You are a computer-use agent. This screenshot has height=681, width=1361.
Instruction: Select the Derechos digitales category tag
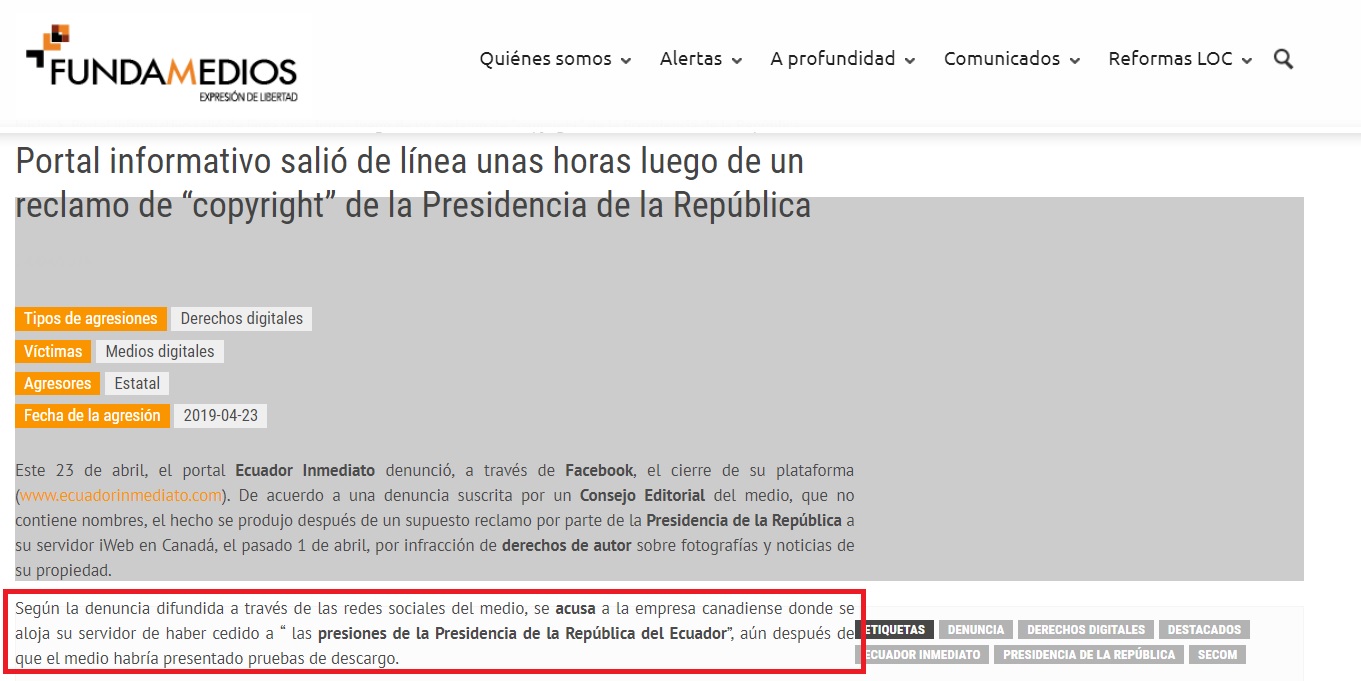click(x=241, y=319)
